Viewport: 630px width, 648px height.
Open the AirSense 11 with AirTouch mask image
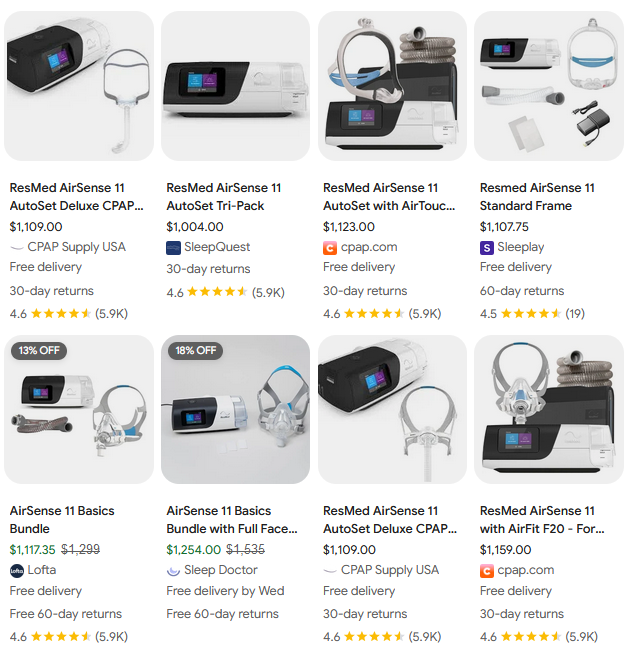392,86
